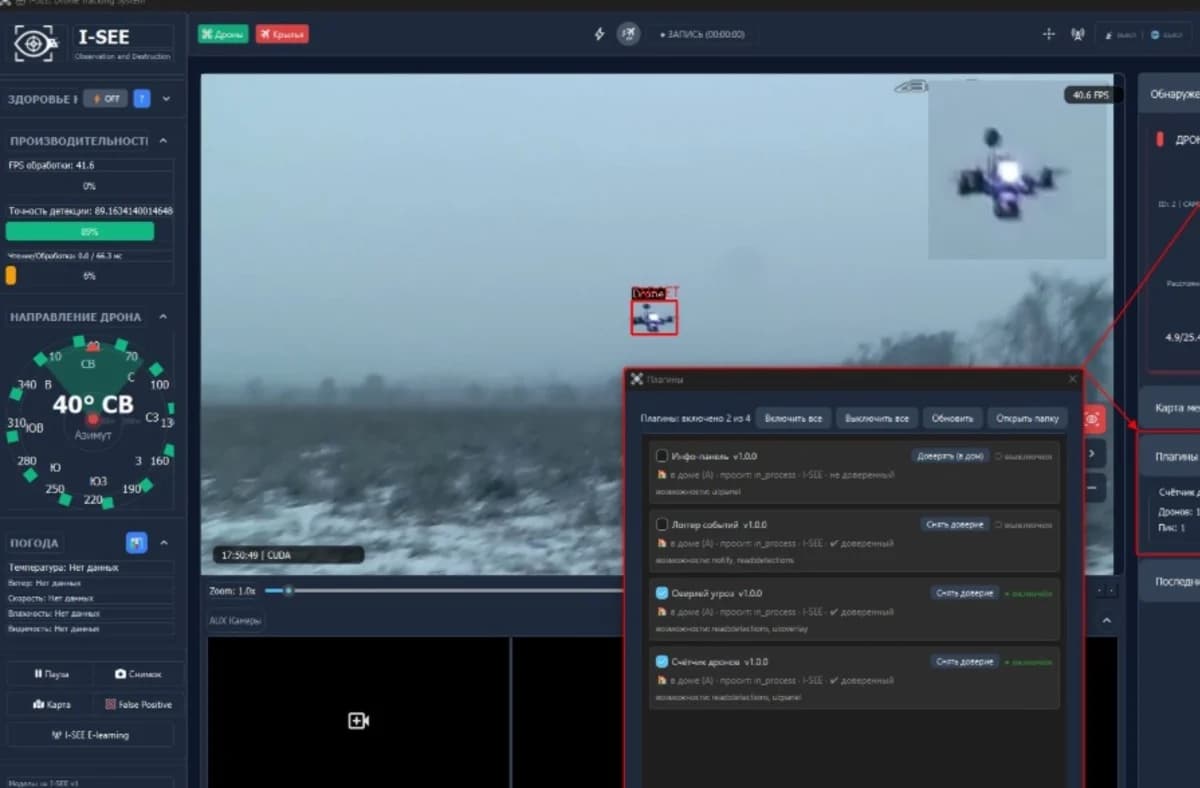The image size is (1200, 788).
Task: Click Доверять (в дом) for Инфо-панель
Action: [x=950, y=456]
